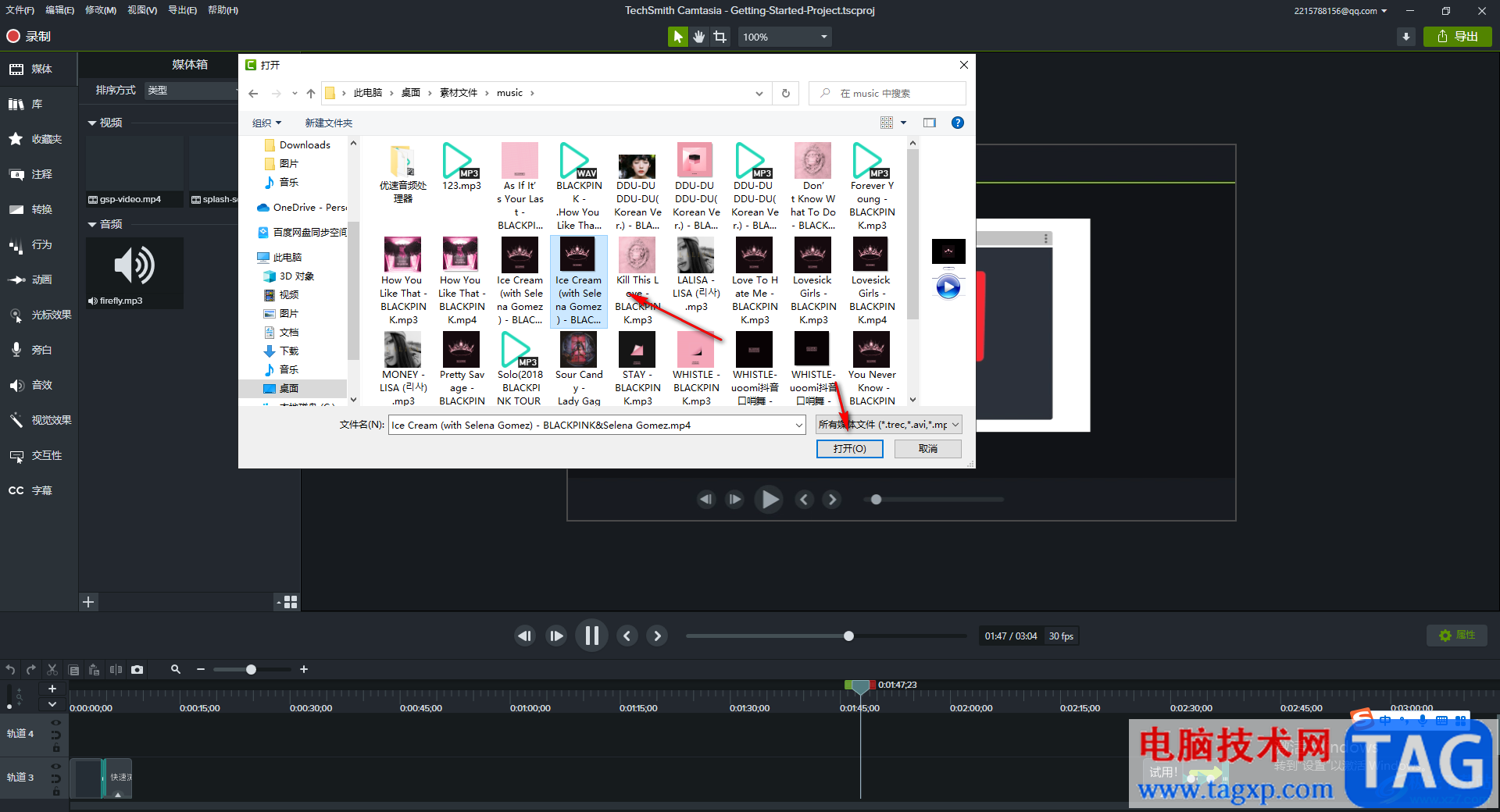This screenshot has width=1500, height=812.
Task: Select the Crop tool in canvas toolbar
Action: point(720,37)
